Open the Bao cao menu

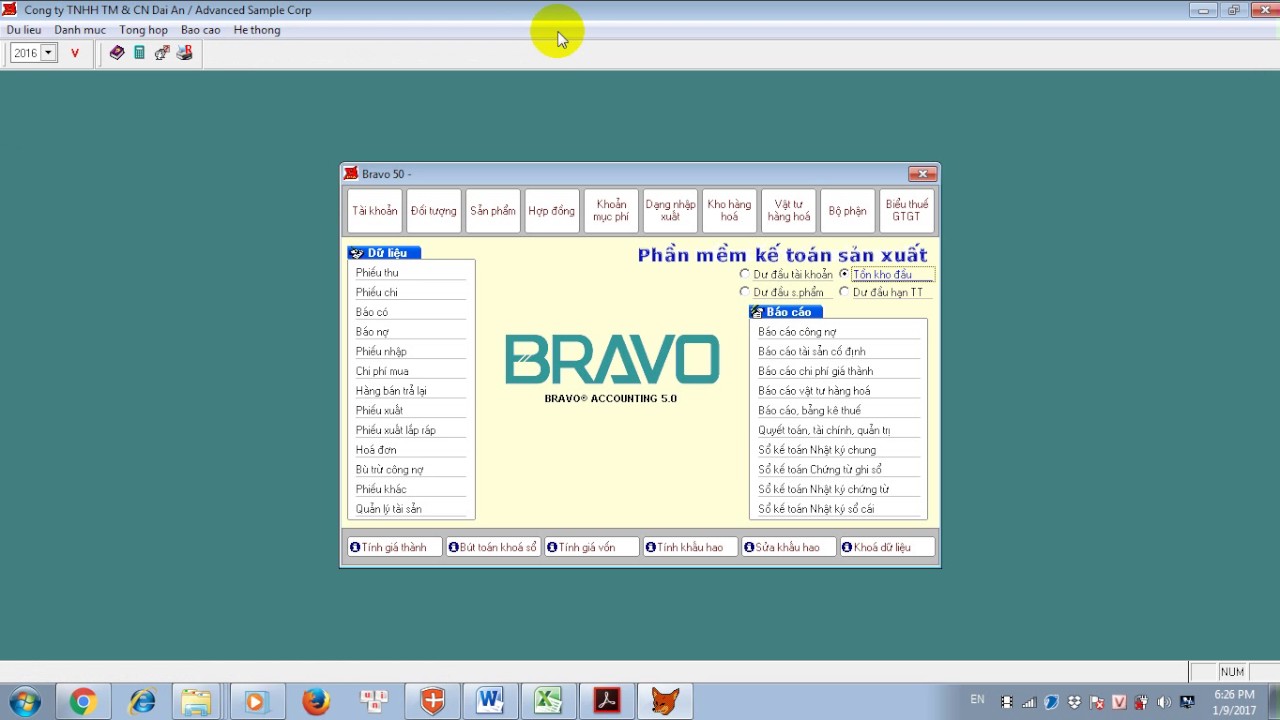point(201,30)
